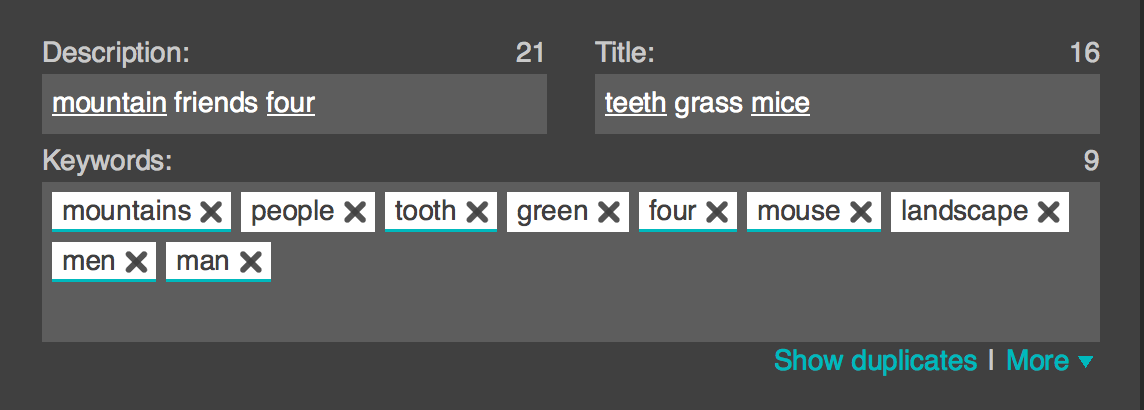Select the underlined word 'mountain' in Description

pos(109,103)
